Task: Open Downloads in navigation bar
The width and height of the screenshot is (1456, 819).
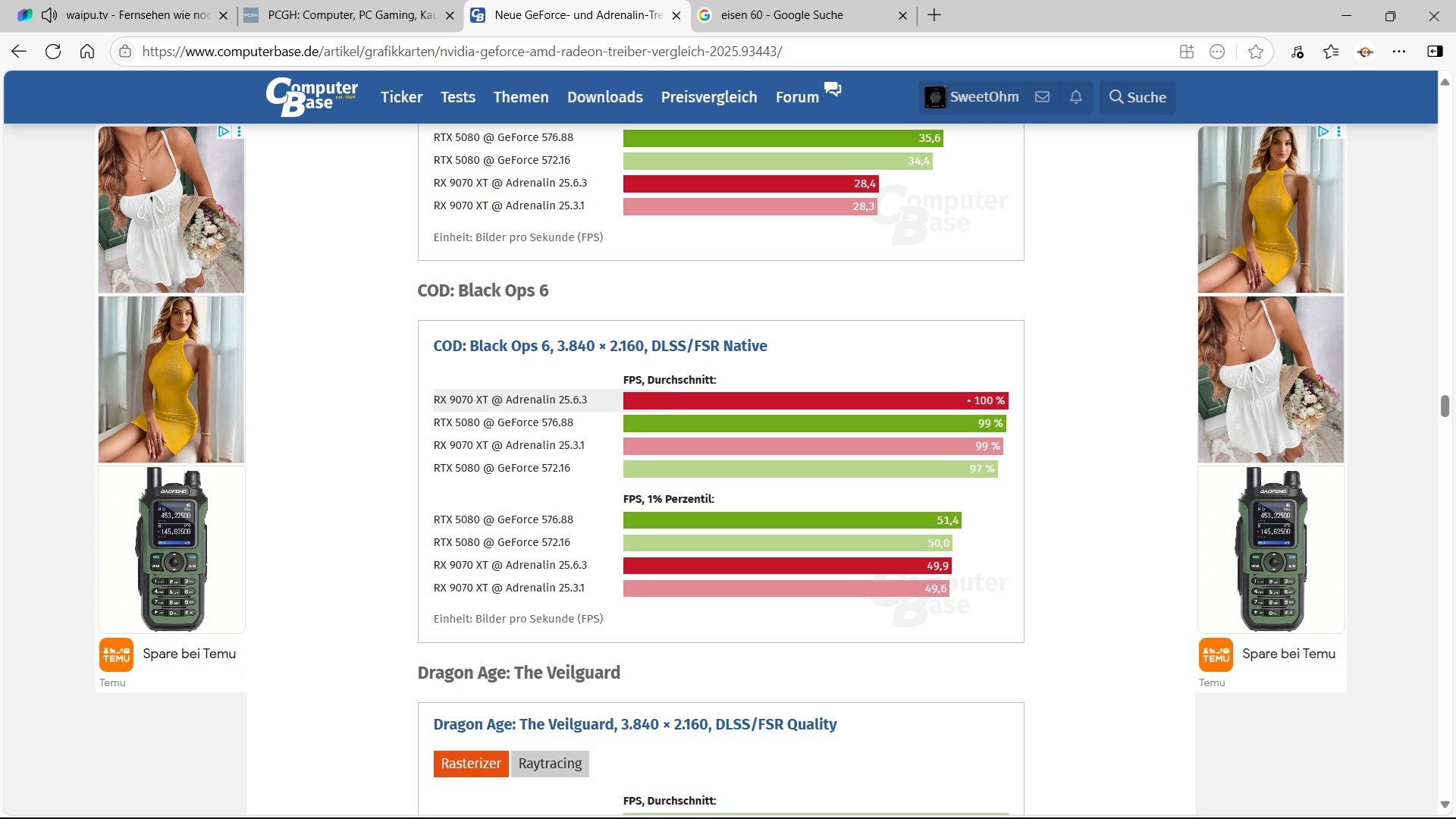Action: (x=604, y=97)
